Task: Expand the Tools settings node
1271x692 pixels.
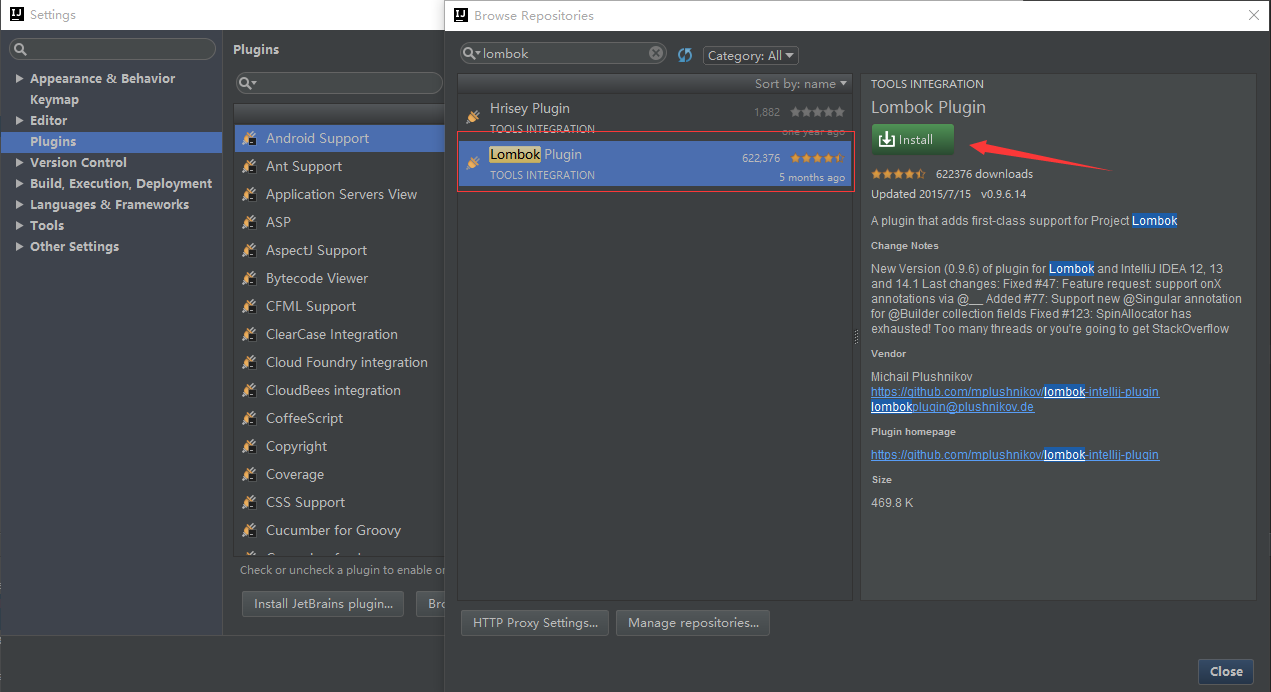Action: [x=19, y=226]
